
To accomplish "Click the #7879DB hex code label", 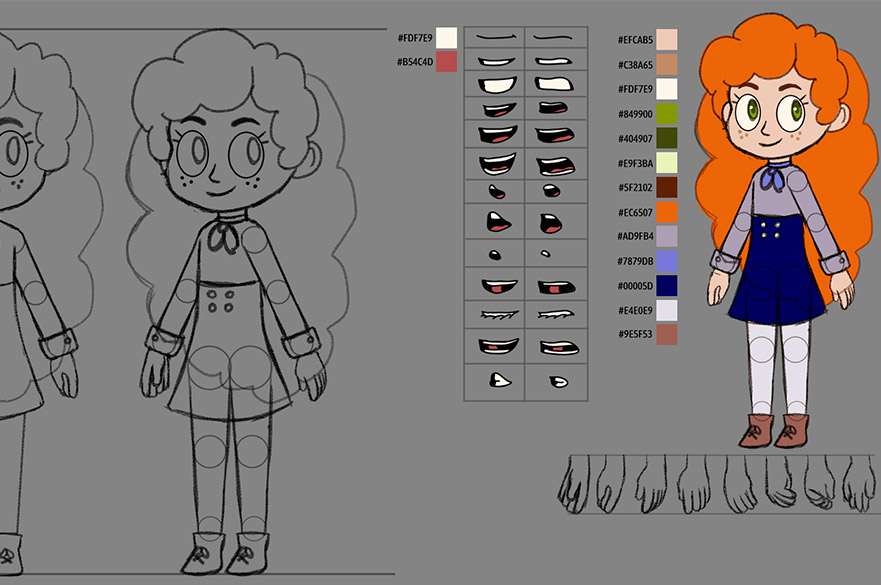I will (x=635, y=261).
